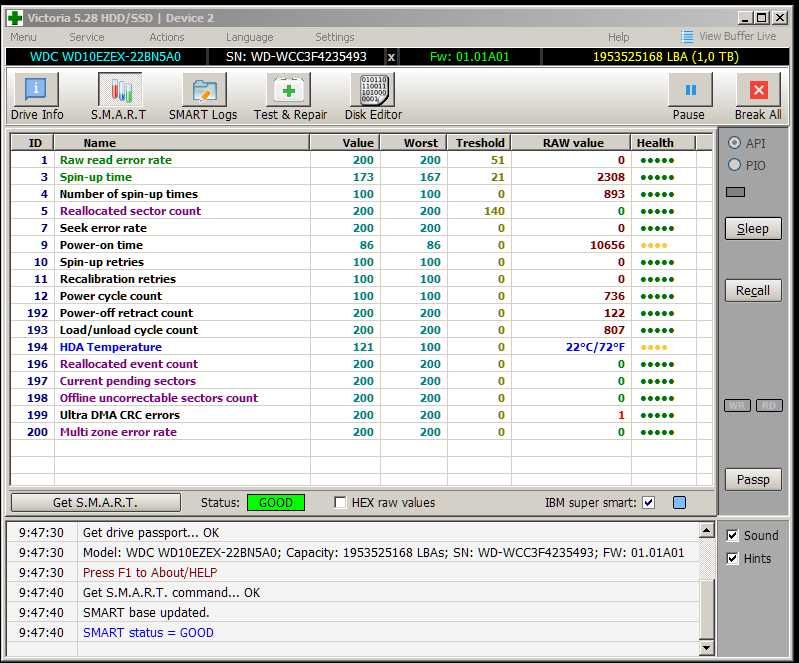Open the Menu menu
The image size is (799, 663).
tap(23, 37)
